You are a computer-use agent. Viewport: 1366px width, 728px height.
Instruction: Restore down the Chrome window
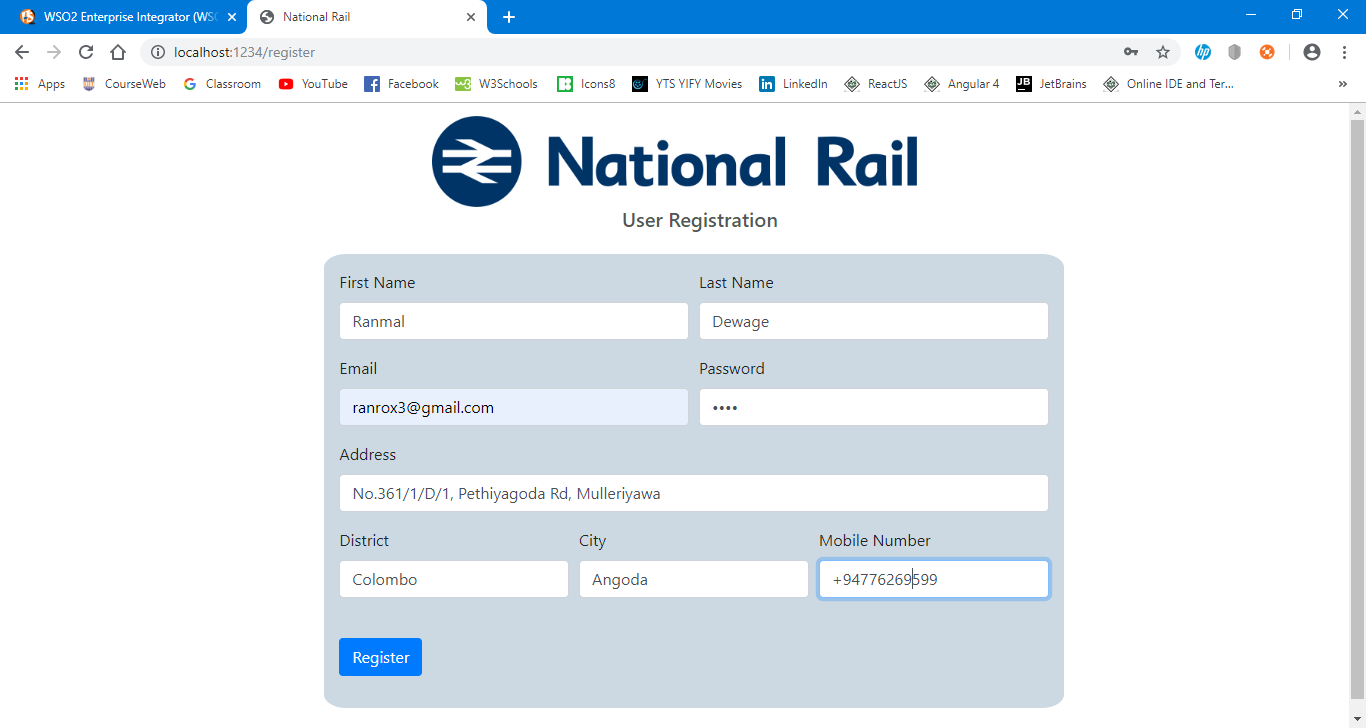coord(1297,15)
